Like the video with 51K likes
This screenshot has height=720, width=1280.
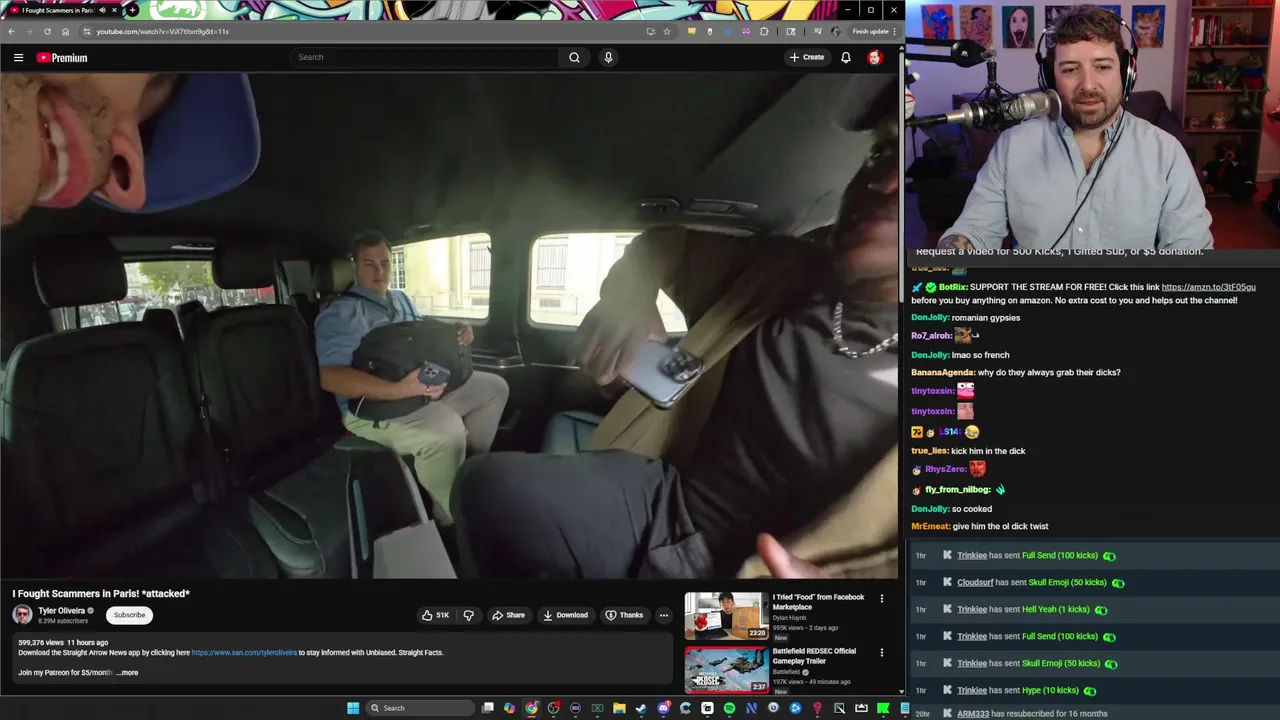pos(436,615)
